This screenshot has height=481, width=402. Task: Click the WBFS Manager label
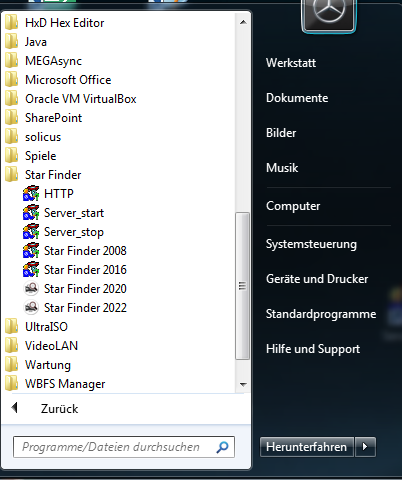[65, 384]
